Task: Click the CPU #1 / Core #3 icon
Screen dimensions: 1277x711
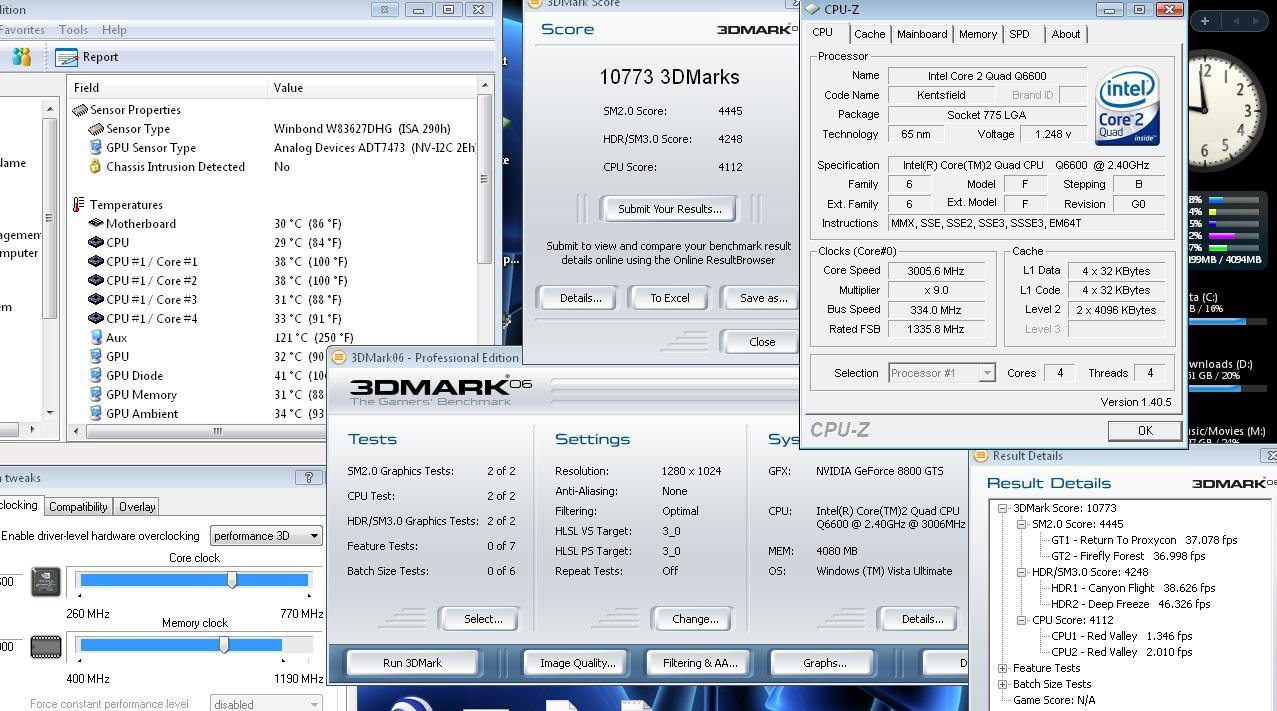Action: pos(96,300)
